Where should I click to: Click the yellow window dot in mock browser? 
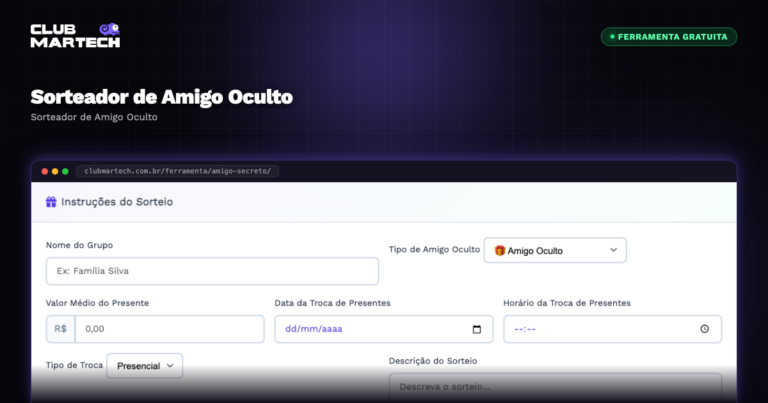point(55,171)
